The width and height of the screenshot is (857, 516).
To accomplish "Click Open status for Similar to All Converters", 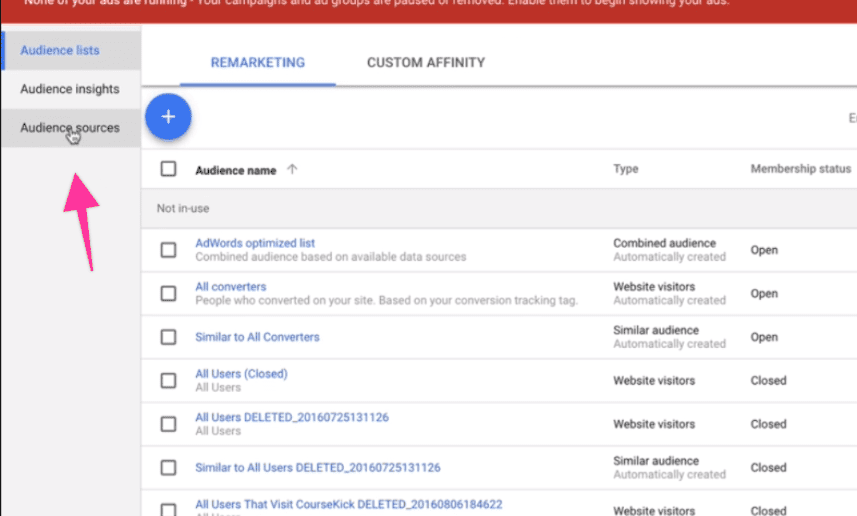I will [x=764, y=337].
